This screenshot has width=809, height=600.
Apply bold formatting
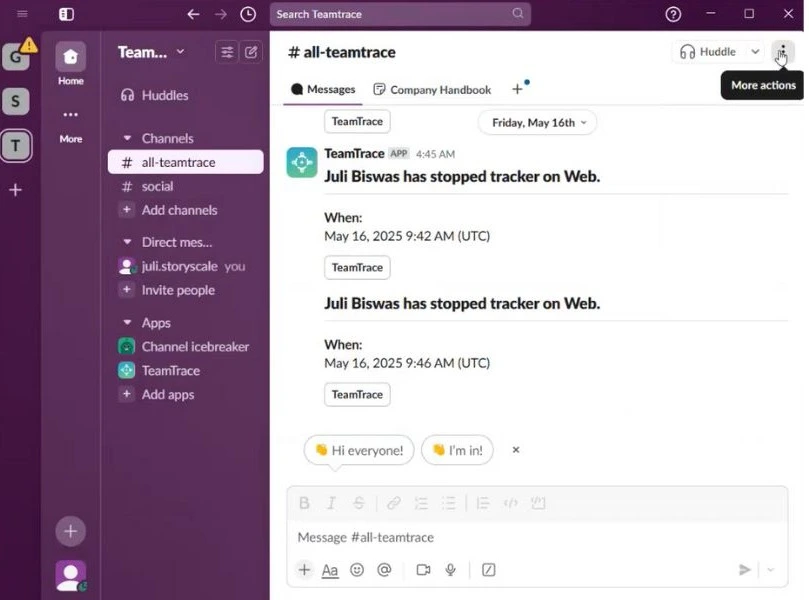point(304,503)
